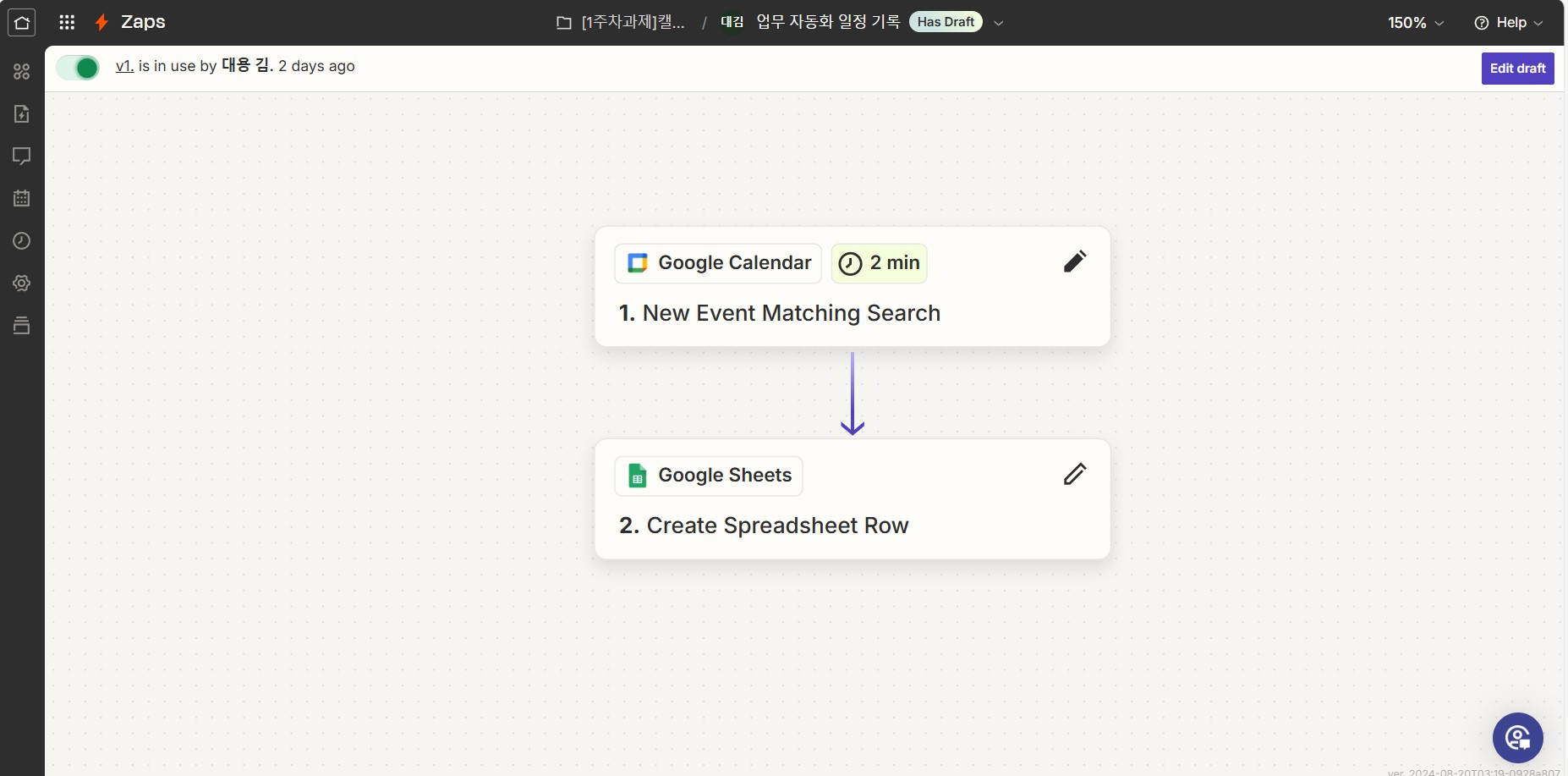This screenshot has width=1568, height=776.
Task: Open the Zap details file icon in sidebar
Action: (22, 114)
